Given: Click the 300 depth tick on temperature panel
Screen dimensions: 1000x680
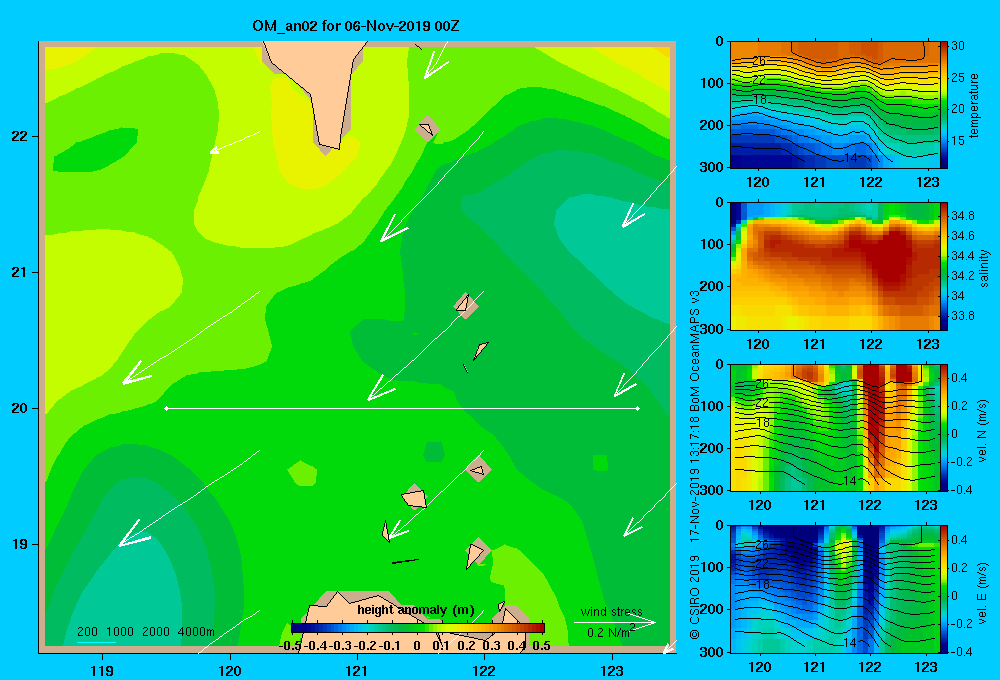Looking at the screenshot, I should [x=712, y=167].
